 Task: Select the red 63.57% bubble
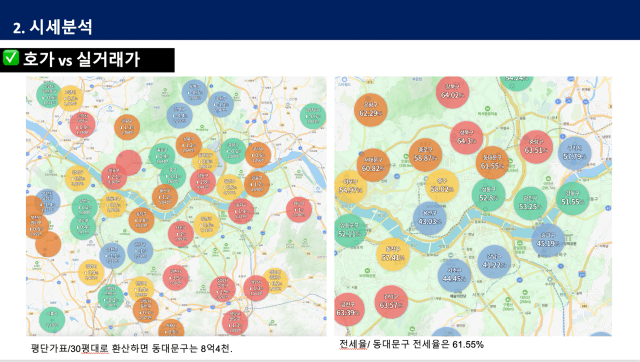391,302
